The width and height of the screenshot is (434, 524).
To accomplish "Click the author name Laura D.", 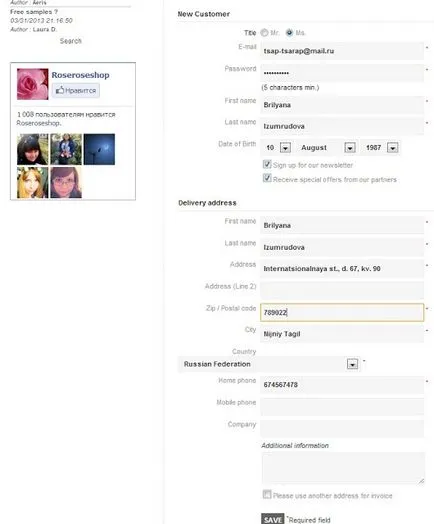I will 45,29.
